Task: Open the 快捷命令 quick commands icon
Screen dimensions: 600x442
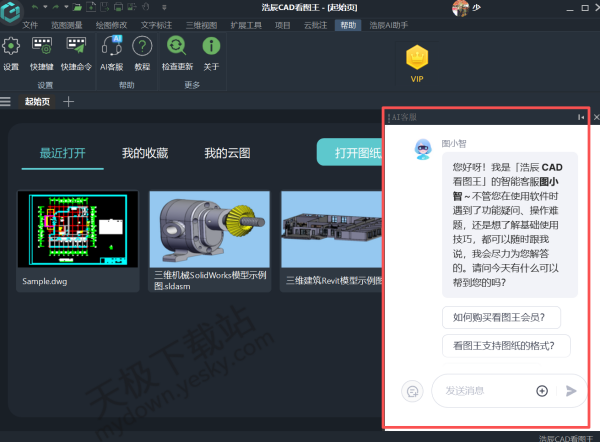Action: pyautogui.click(x=75, y=46)
